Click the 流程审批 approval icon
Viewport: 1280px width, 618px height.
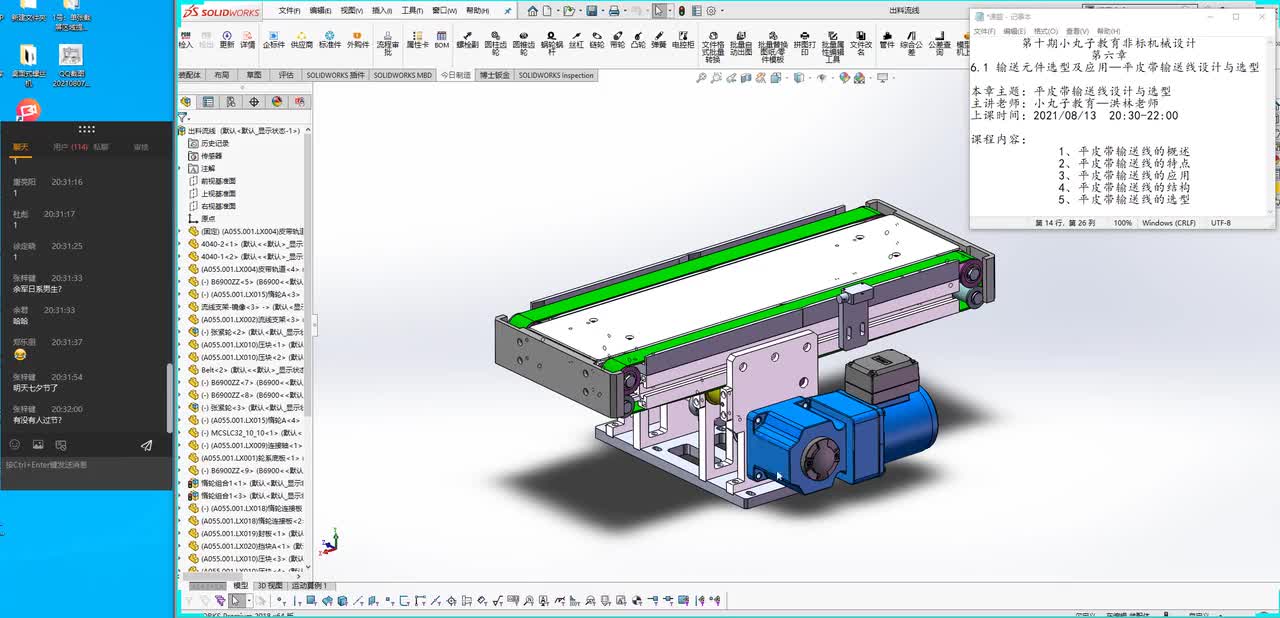[x=388, y=42]
